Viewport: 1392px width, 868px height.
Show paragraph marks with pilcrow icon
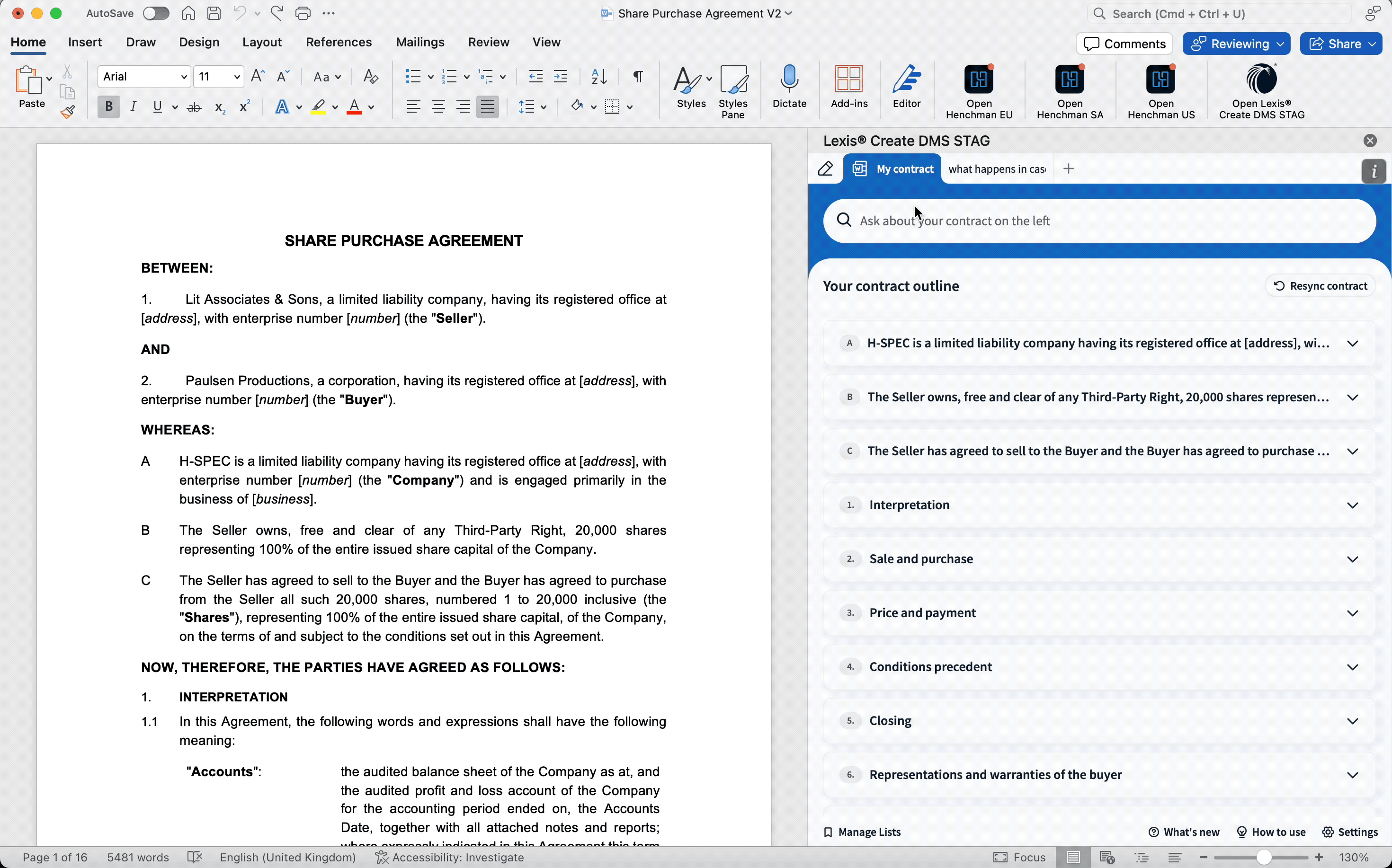(637, 76)
